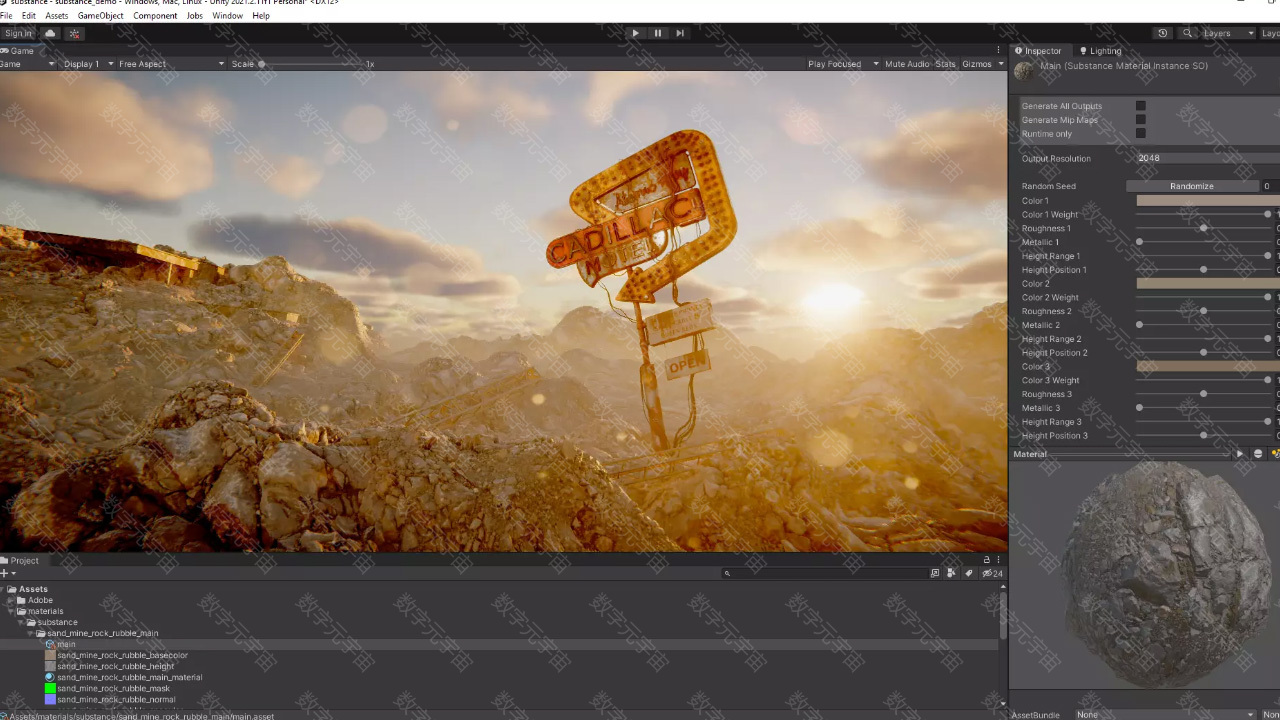Screen dimensions: 1280x720
Task: Play the Material preview animation
Action: (x=1239, y=454)
